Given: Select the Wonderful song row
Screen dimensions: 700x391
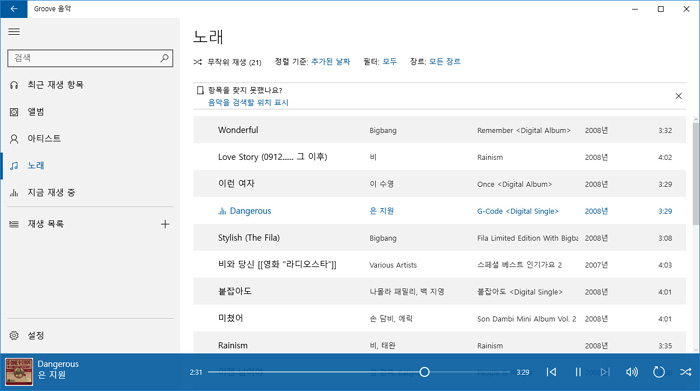Looking at the screenshot, I should click(x=439, y=130).
